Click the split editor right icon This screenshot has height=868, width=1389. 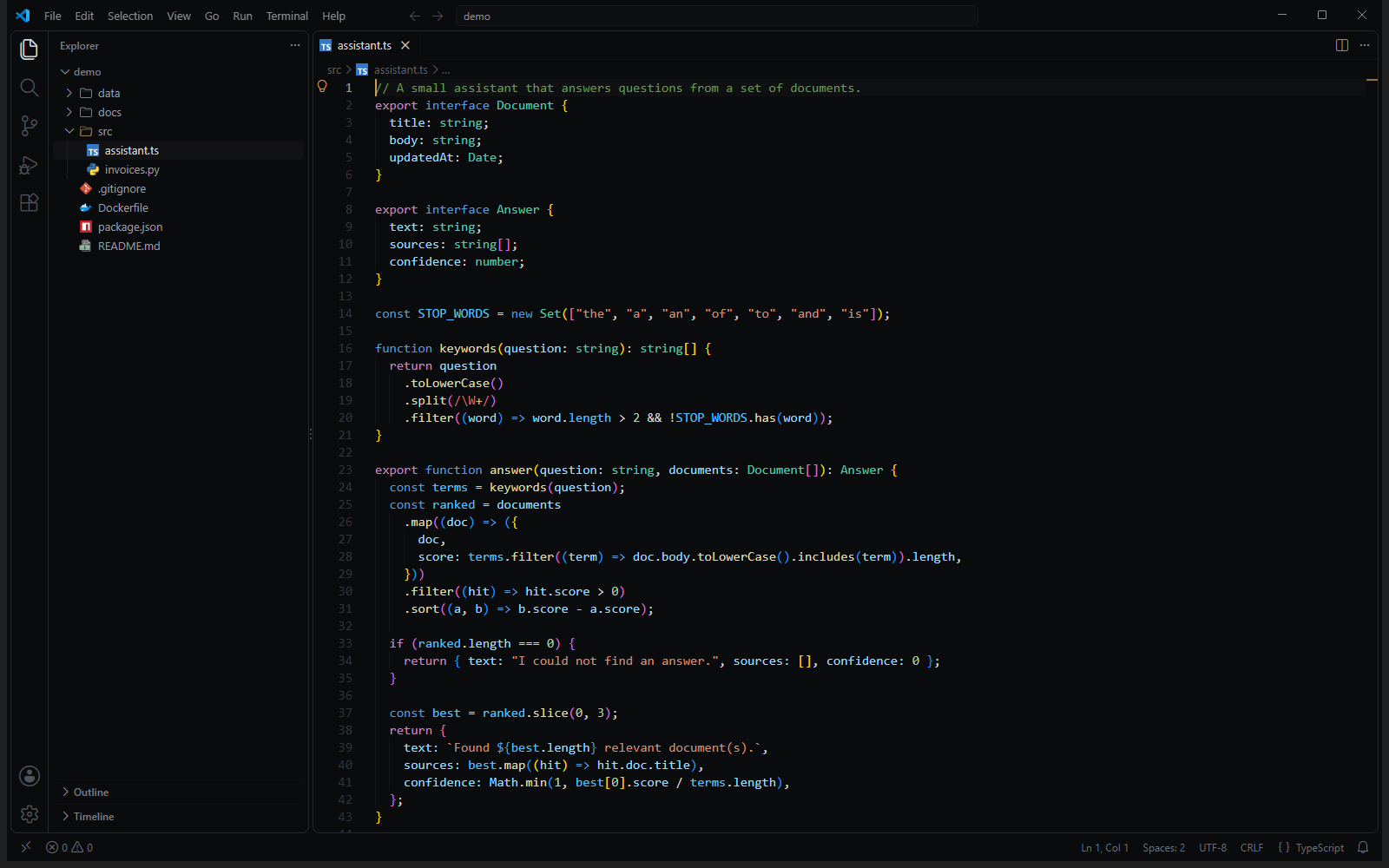pos(1342,45)
